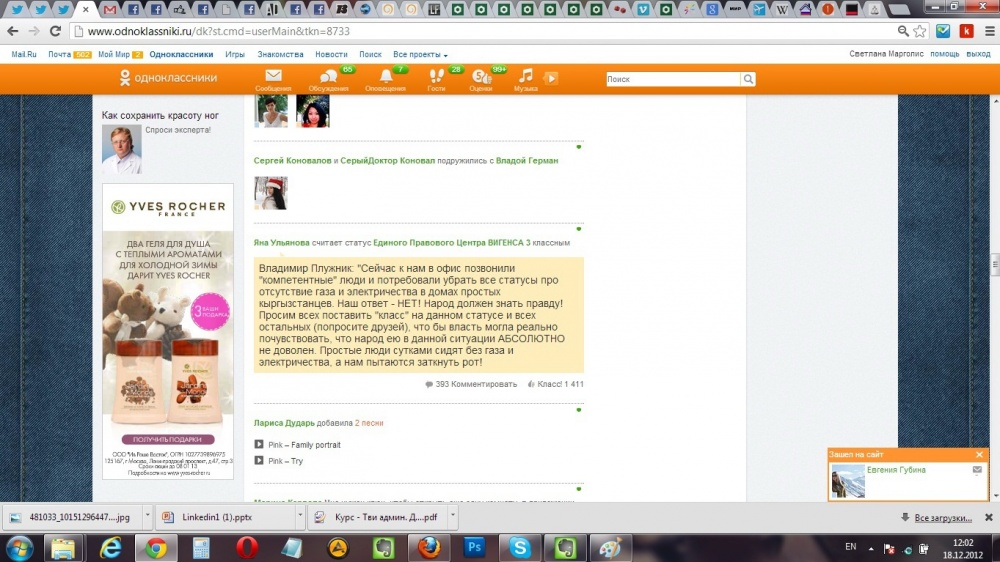Open the expert doctor photo ad
This screenshot has height=562, width=1000.
(122, 149)
